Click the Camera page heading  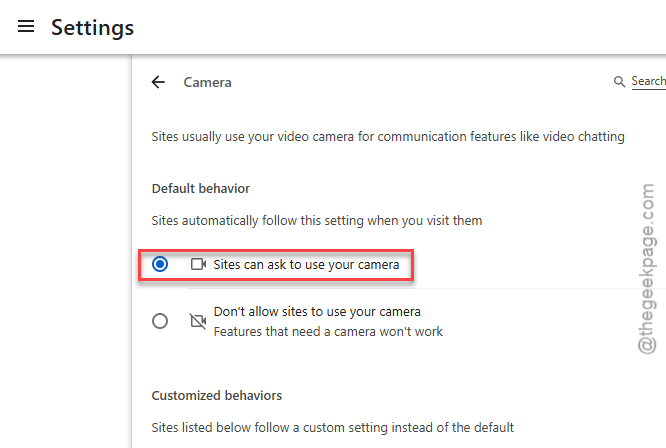coord(207,82)
